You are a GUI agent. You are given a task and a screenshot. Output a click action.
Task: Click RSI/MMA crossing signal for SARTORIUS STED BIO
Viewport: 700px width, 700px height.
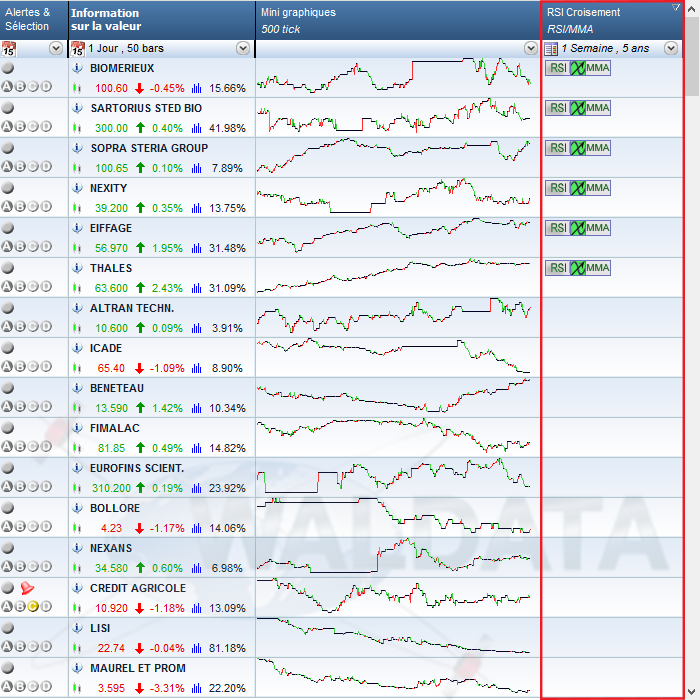click(x=578, y=108)
